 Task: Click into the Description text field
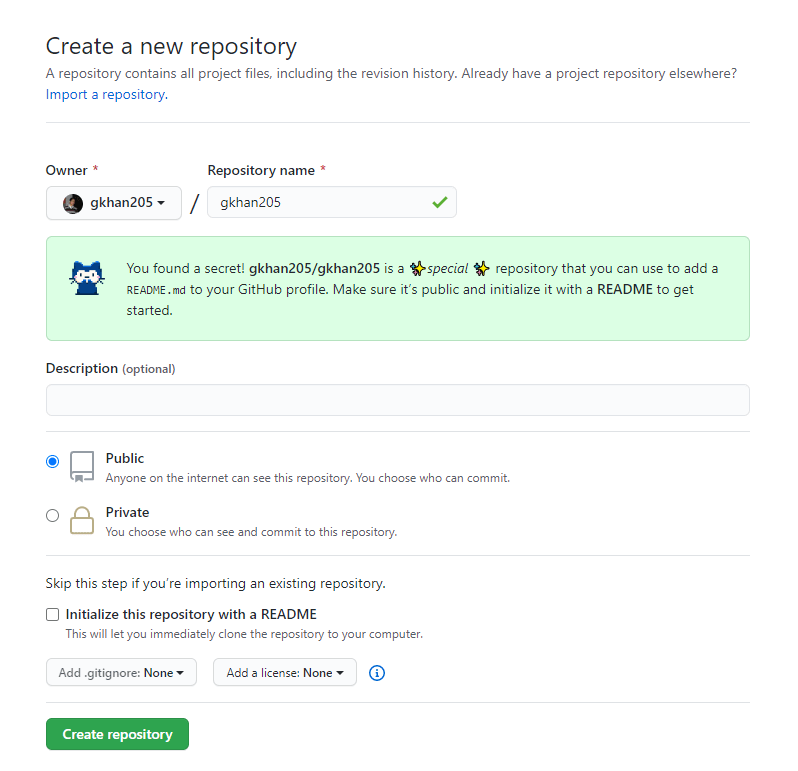398,400
